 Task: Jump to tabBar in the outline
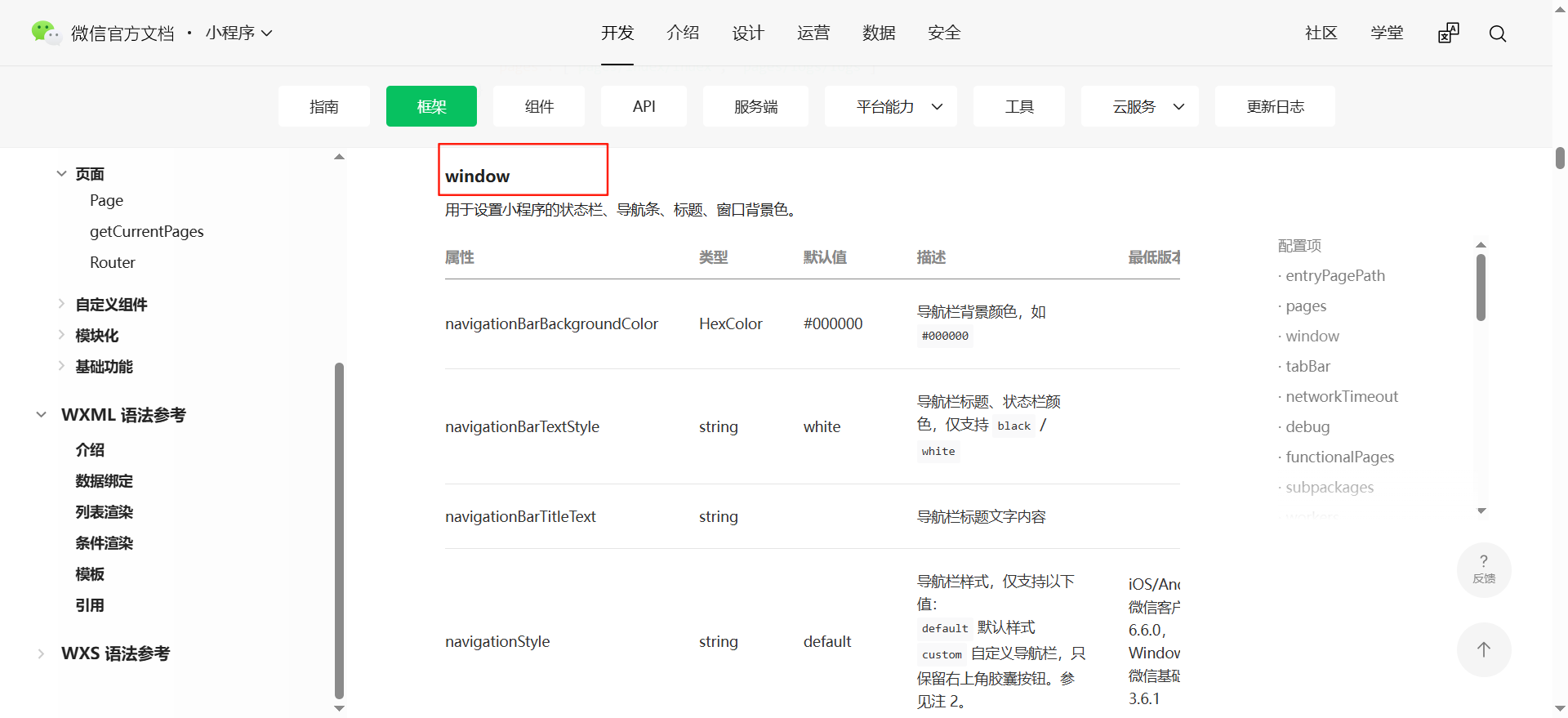[x=1307, y=366]
